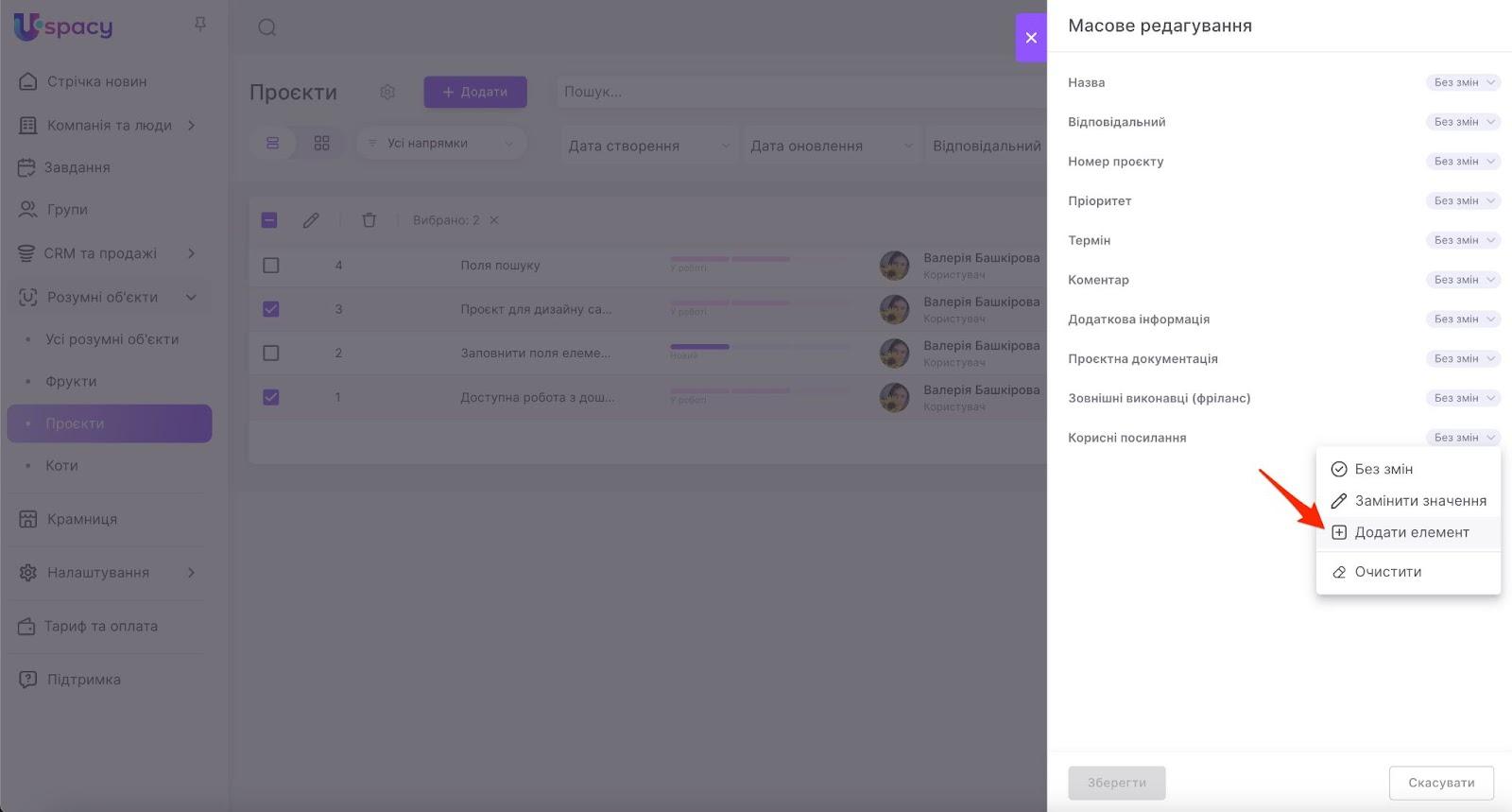Open Усі напрямки dropdown
The image size is (1512, 812).
tap(441, 143)
